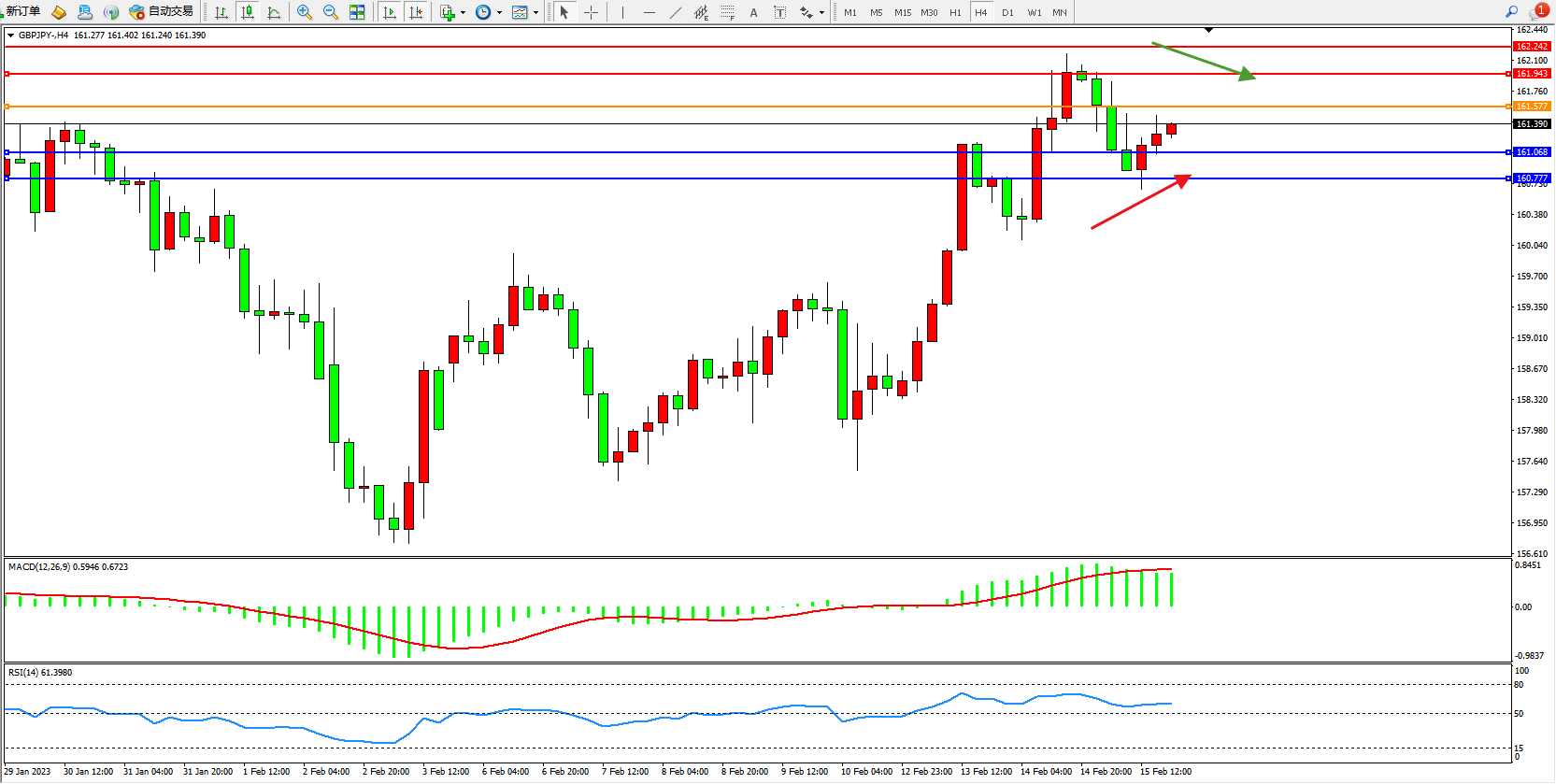
Task: Zoom out of the chart
Action: pyautogui.click(x=331, y=12)
